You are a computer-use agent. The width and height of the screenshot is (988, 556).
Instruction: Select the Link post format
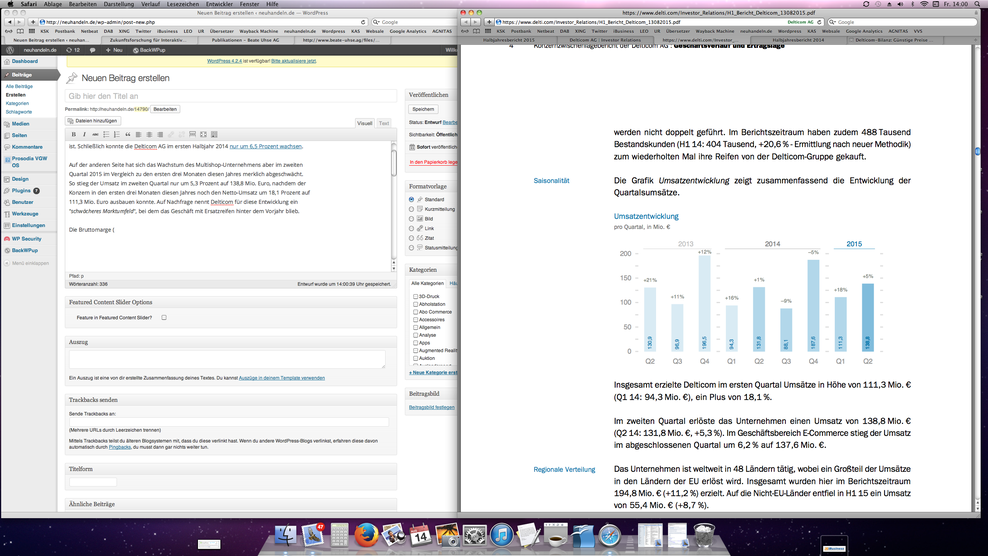(x=411, y=228)
